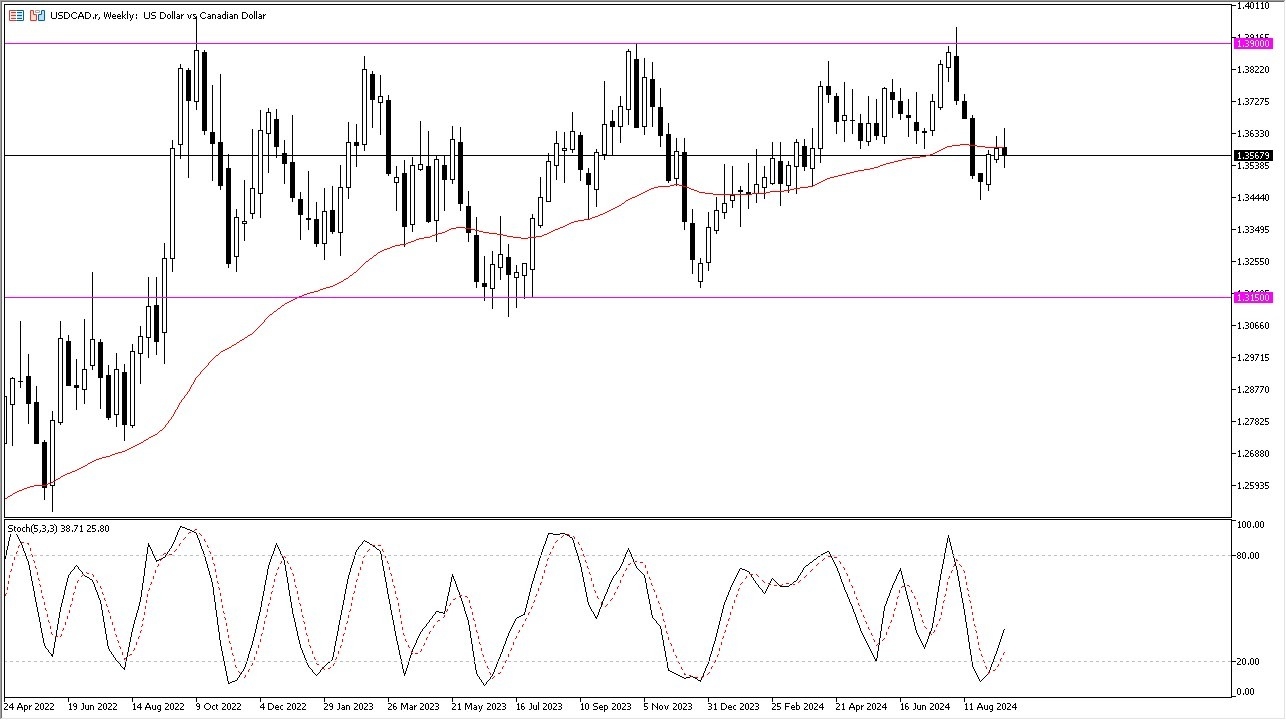Viewport: 1286px width, 720px height.
Task: Click the 1.30660 price scale value
Action: click(x=1252, y=325)
